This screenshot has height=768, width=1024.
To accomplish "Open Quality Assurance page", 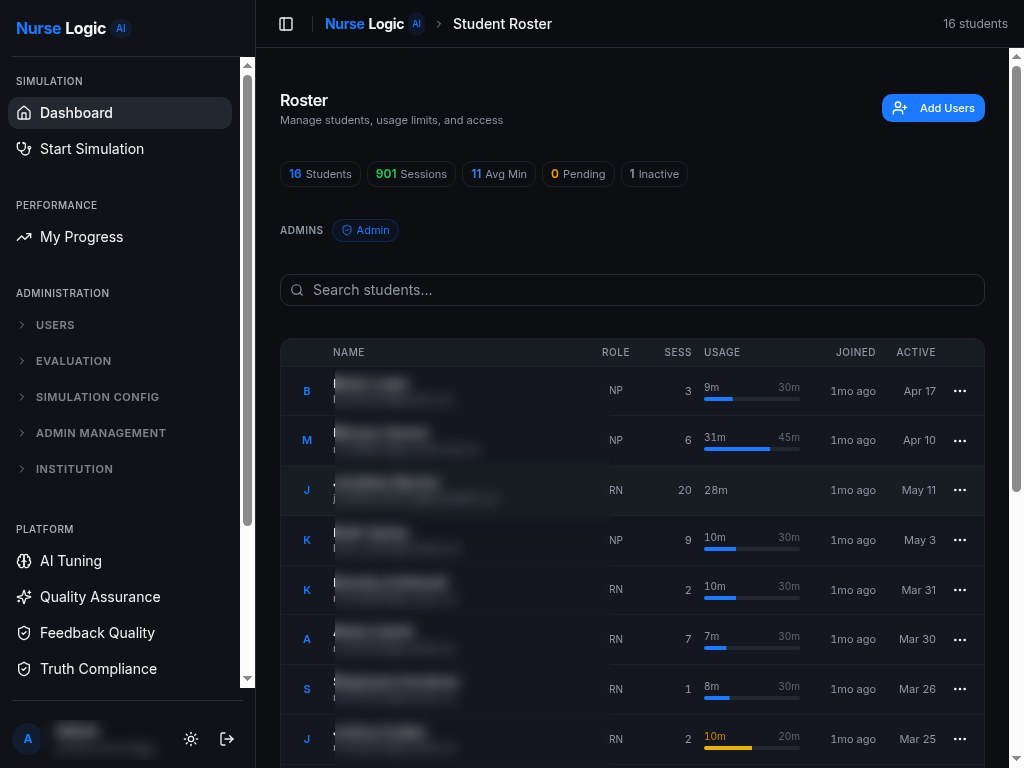I will (x=120, y=597).
